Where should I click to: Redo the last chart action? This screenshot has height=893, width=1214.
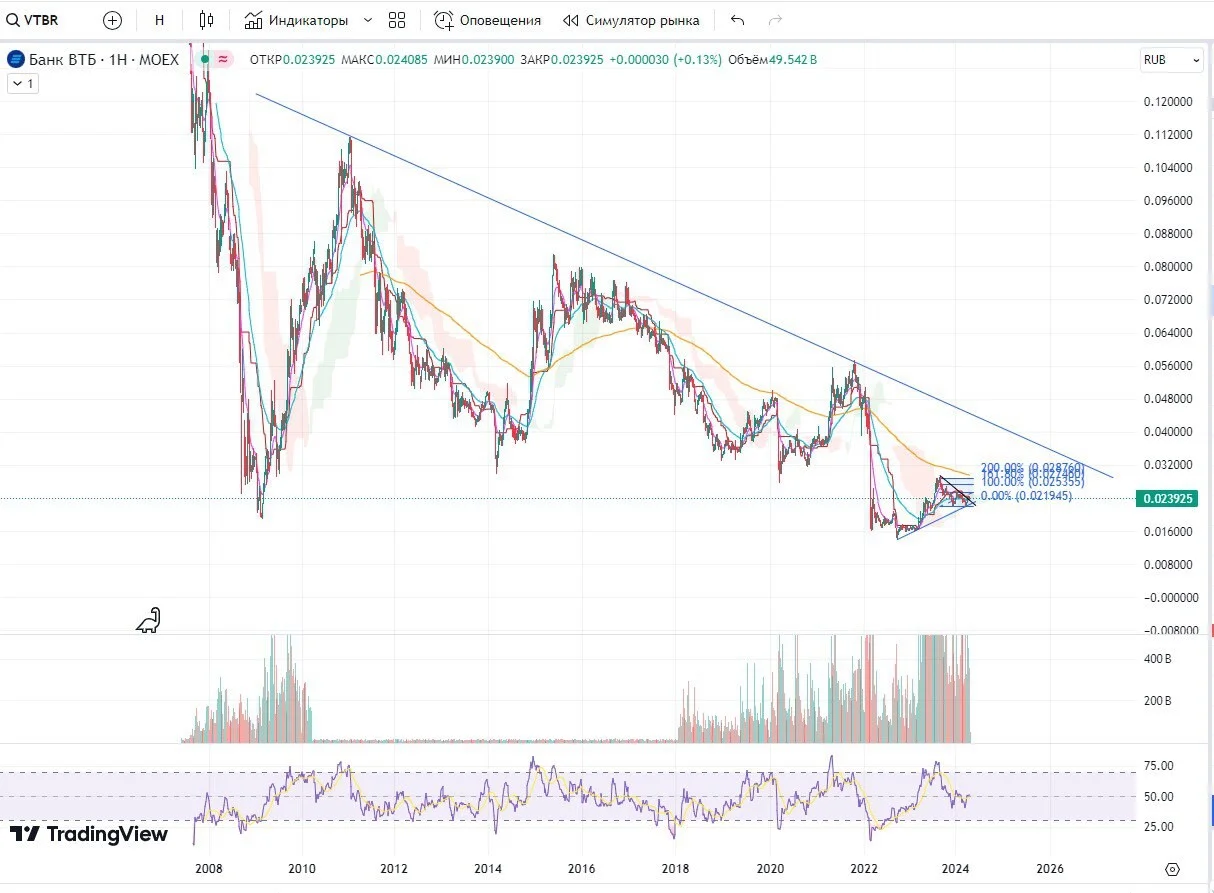(x=774, y=20)
